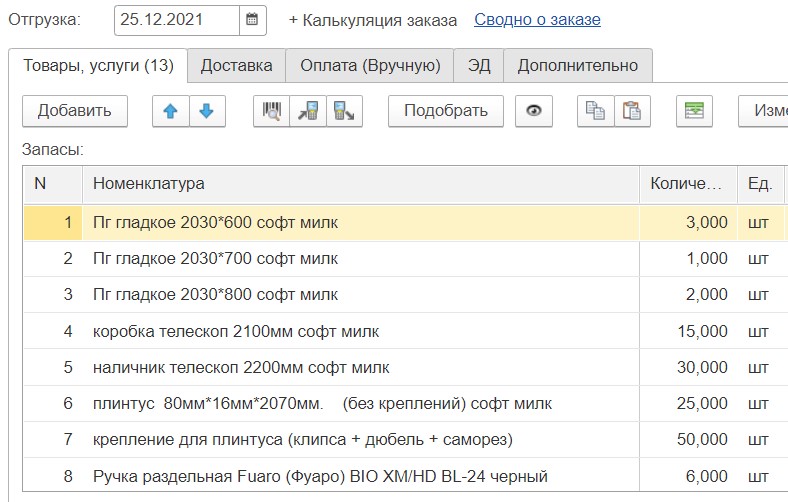Open the ЭД tab
The width and height of the screenshot is (788, 502).
pyautogui.click(x=478, y=66)
